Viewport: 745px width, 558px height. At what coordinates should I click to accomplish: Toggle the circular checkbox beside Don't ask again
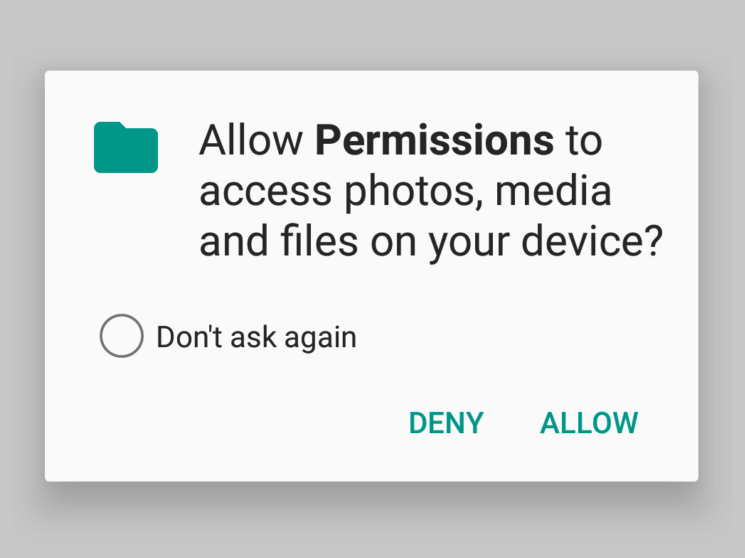click(122, 336)
